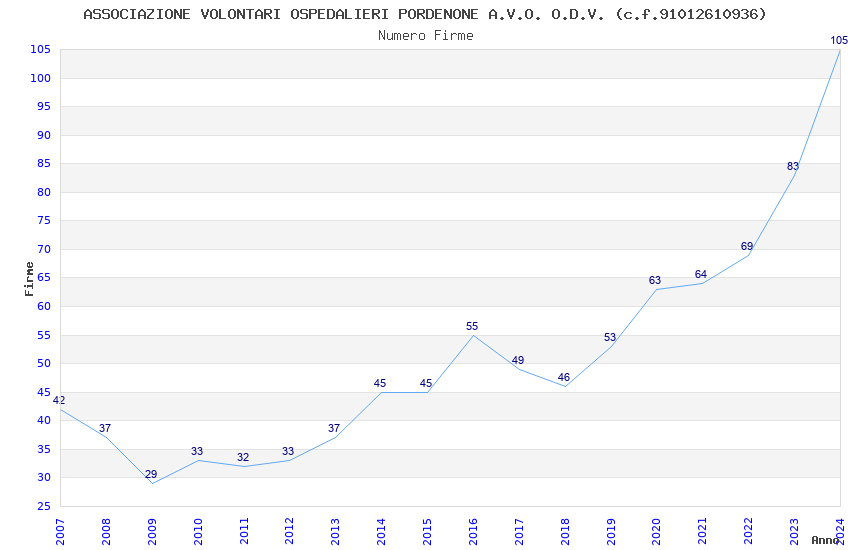
Task: Click the 2008 x-axis tick label
Action: (x=106, y=532)
